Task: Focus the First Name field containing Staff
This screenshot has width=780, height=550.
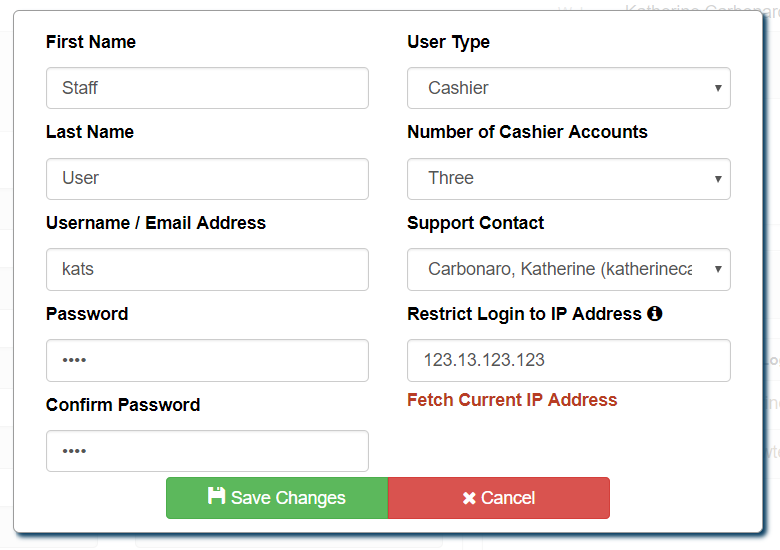Action: point(207,88)
